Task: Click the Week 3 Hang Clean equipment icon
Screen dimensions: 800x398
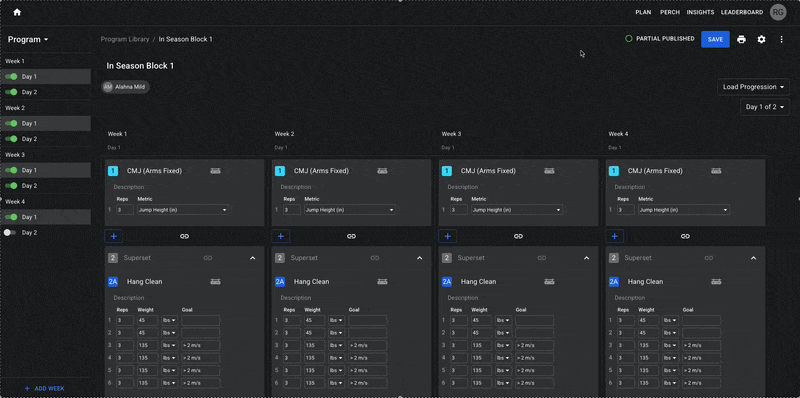Action: coord(549,282)
